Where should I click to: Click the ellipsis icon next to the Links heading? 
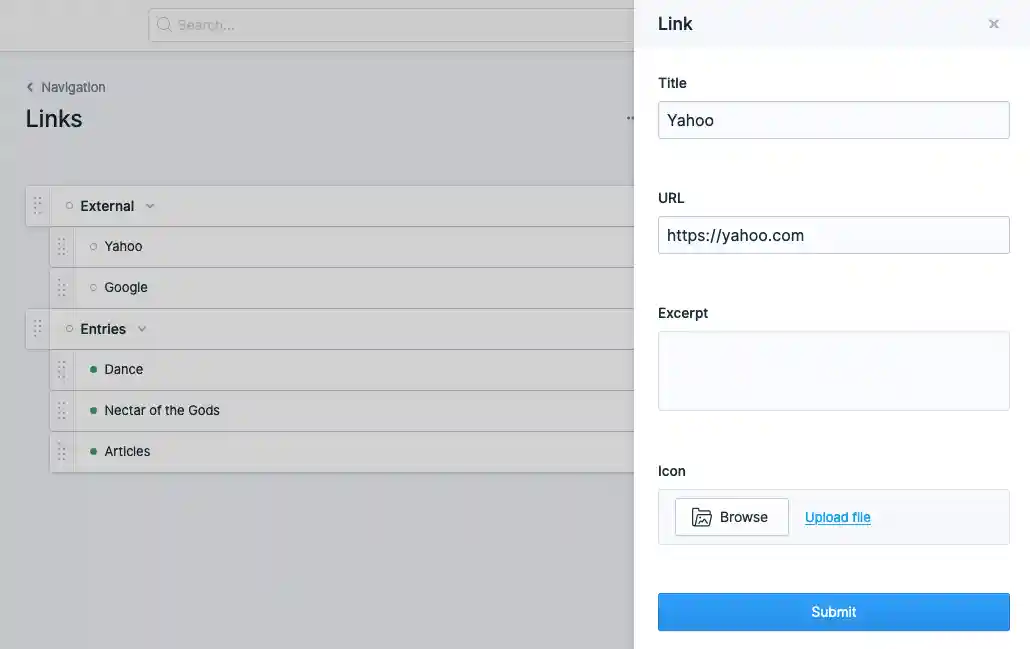point(631,118)
